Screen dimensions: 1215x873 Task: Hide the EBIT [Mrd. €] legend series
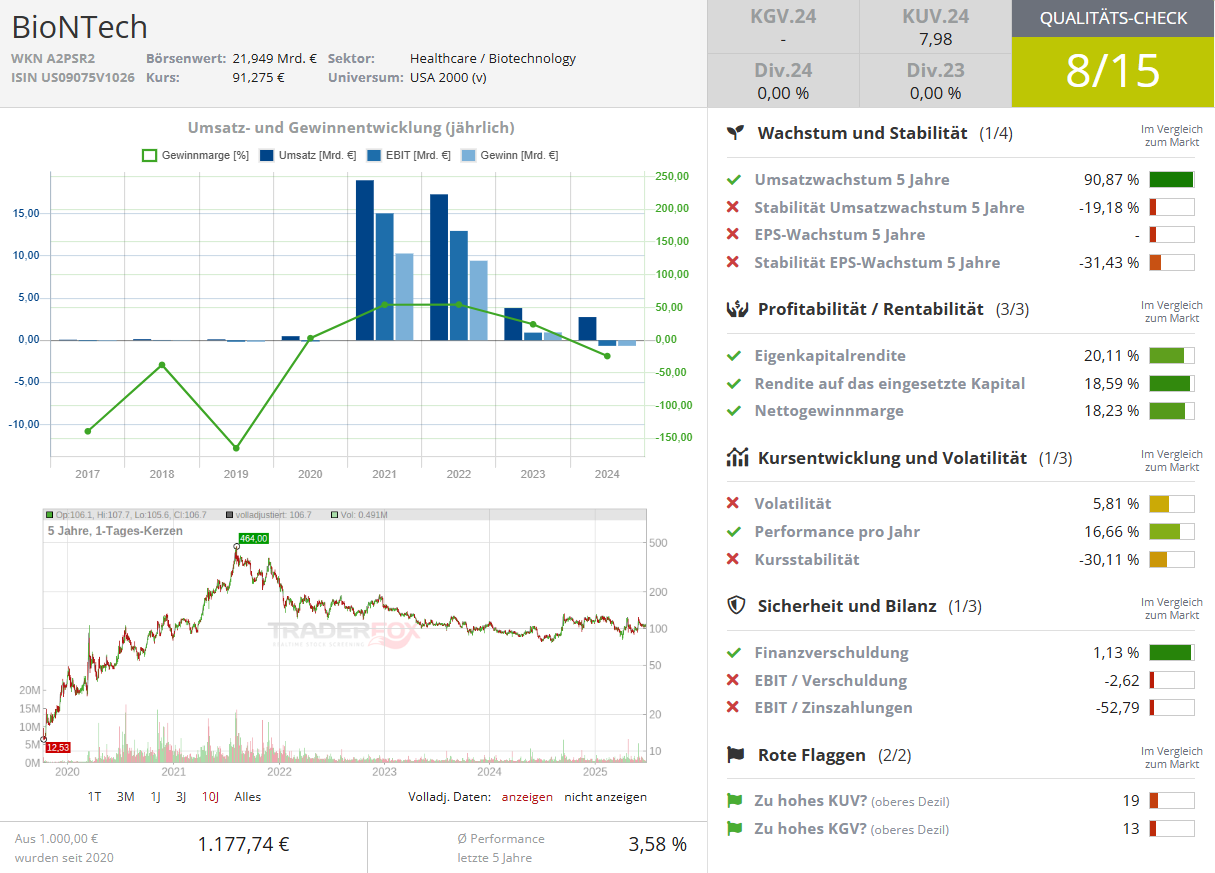(408, 155)
